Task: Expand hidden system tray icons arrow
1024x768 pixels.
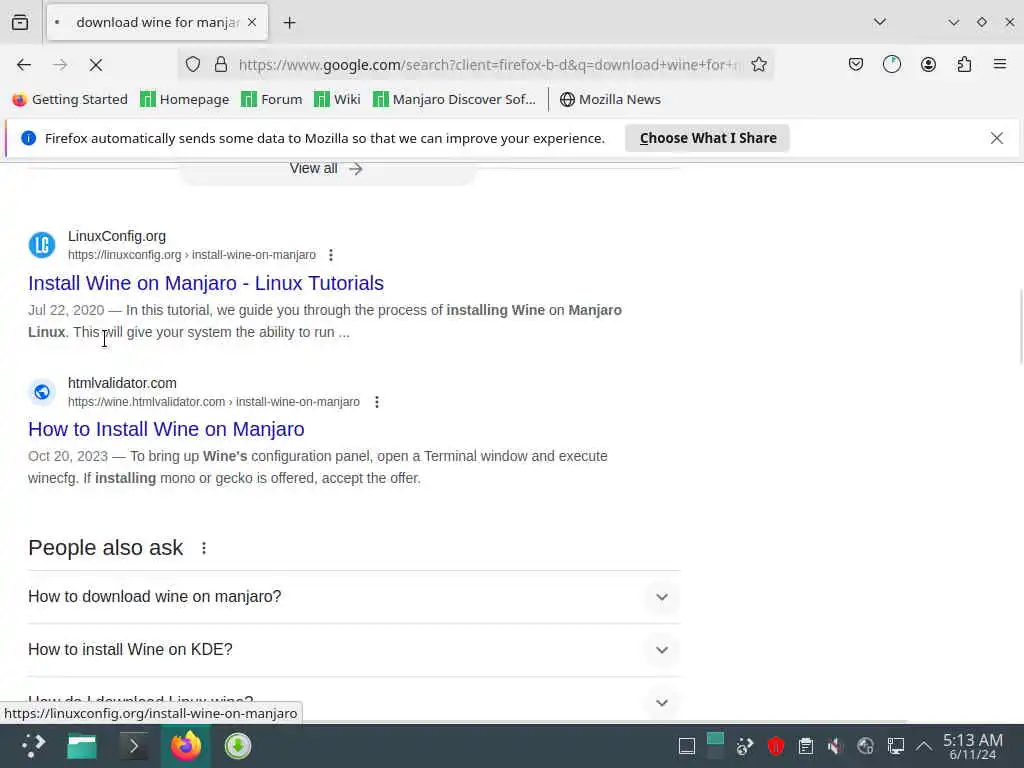Action: coord(924,746)
